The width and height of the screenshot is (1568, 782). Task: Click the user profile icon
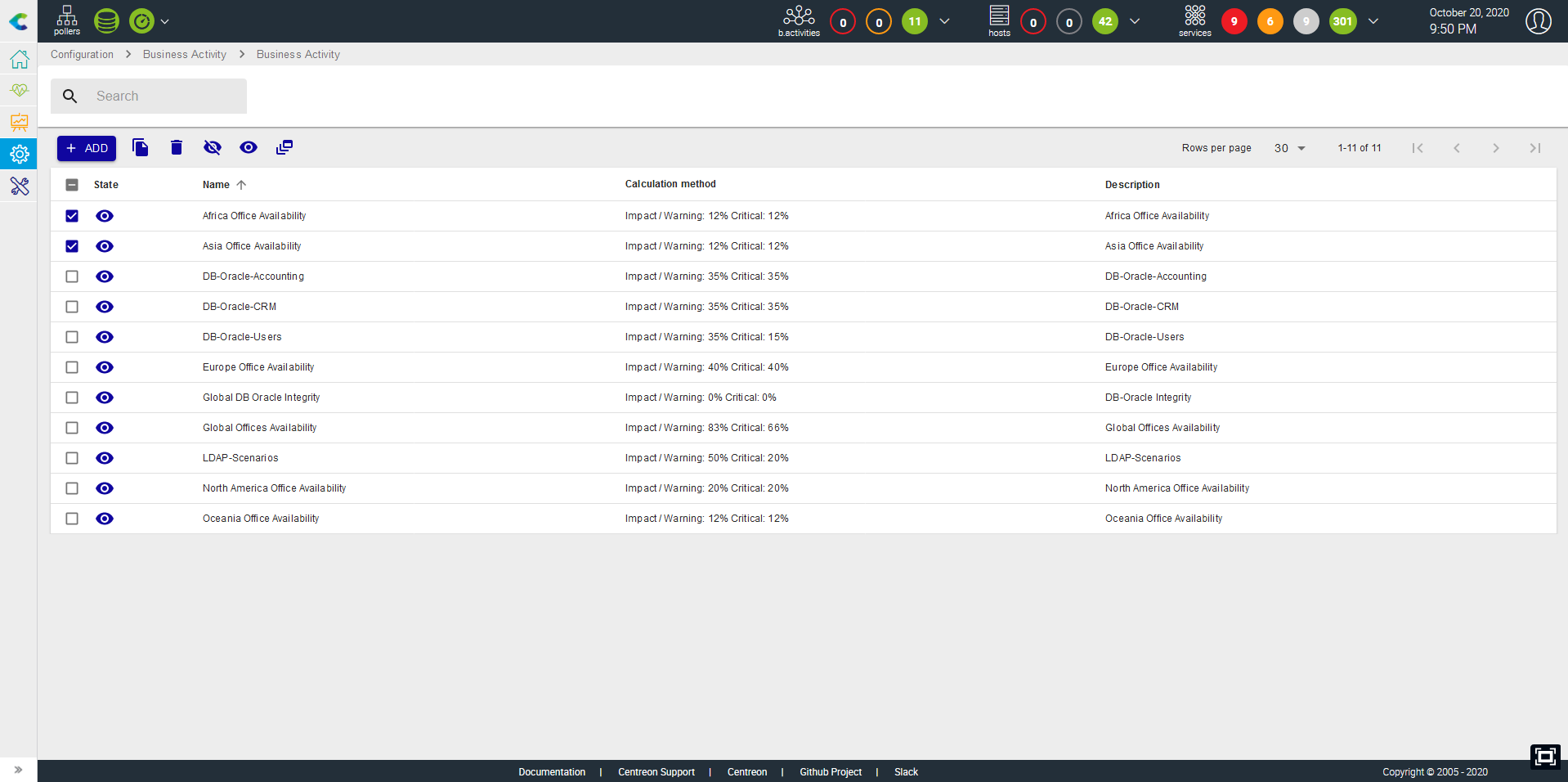pyautogui.click(x=1538, y=21)
